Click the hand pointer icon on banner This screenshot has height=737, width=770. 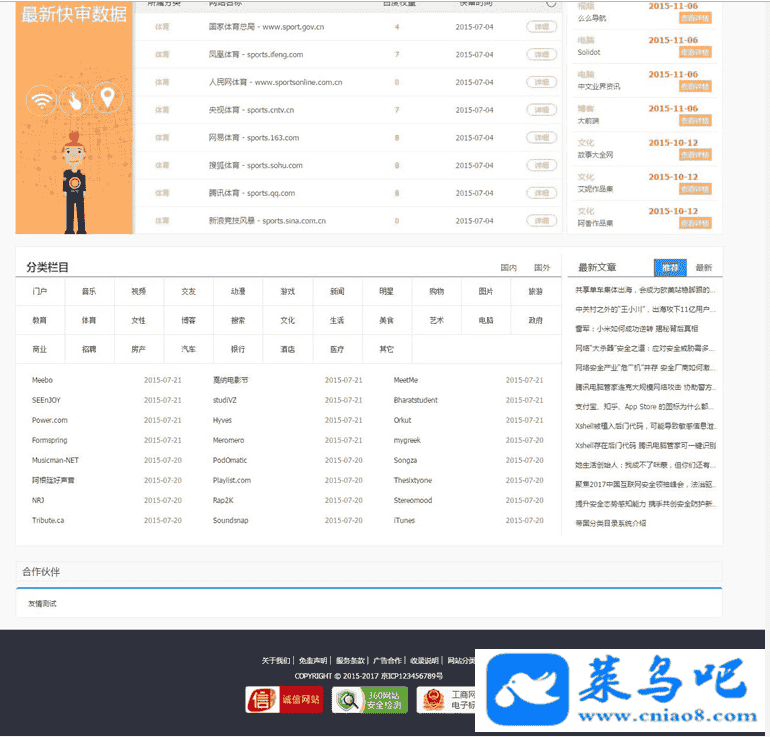tap(75, 100)
